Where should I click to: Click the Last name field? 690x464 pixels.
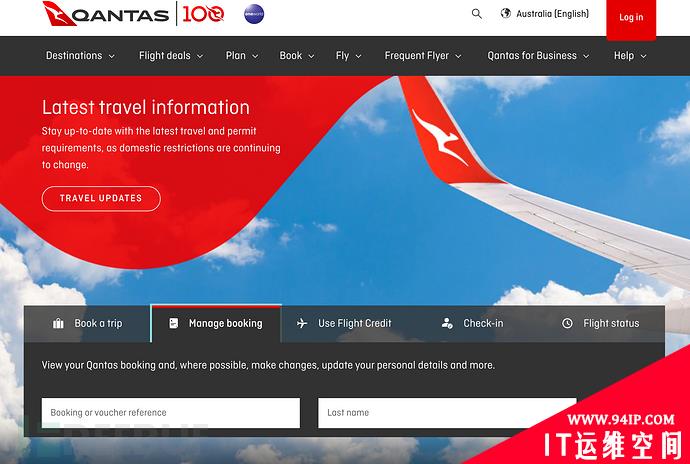coord(447,413)
